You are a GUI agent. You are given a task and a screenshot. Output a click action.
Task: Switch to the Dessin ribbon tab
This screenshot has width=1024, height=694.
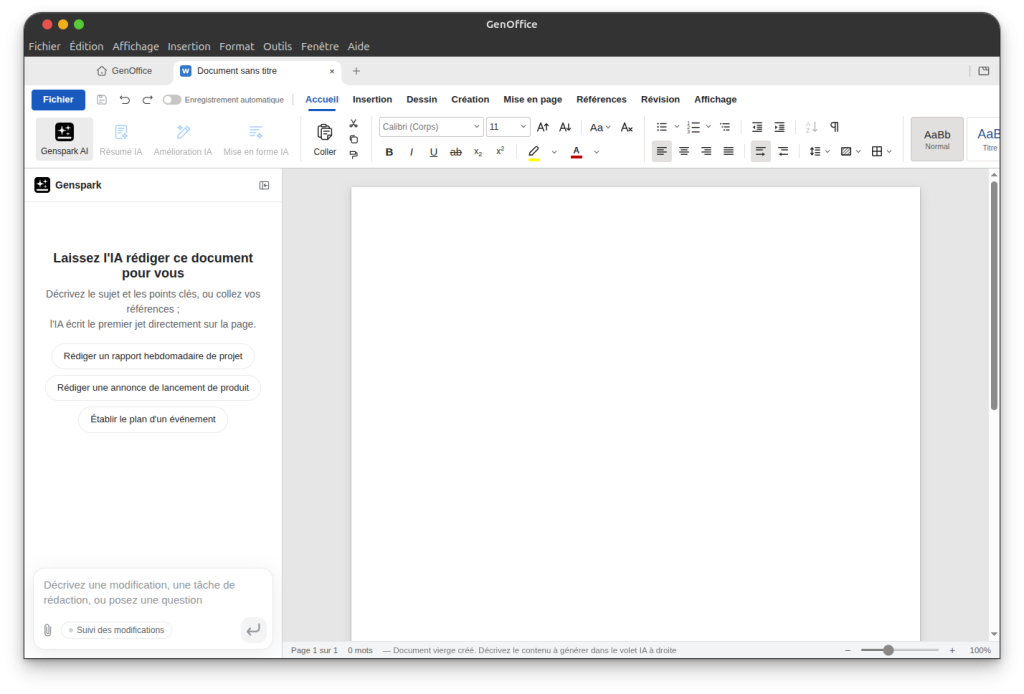coord(422,100)
